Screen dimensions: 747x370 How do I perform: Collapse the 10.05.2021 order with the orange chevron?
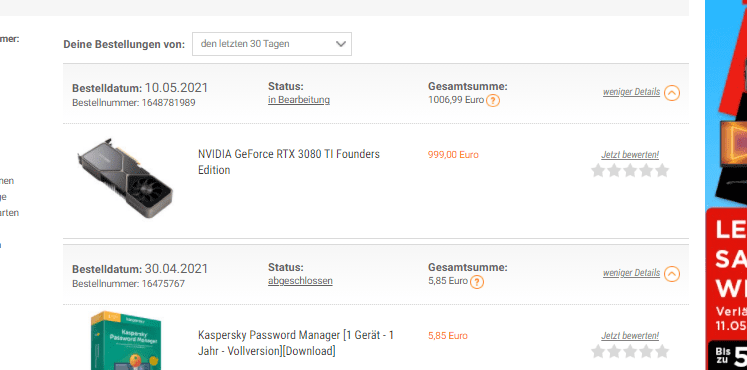672,93
